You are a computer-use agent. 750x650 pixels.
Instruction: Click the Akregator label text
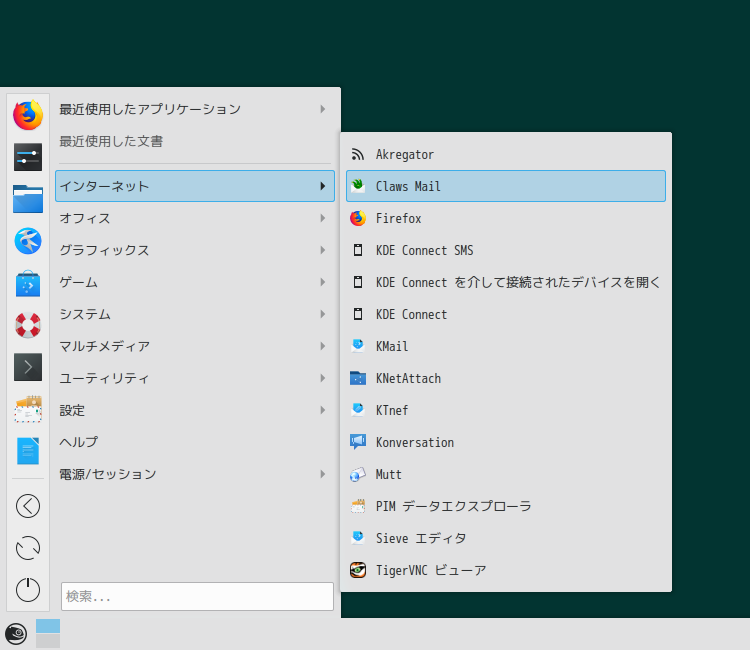tap(405, 155)
